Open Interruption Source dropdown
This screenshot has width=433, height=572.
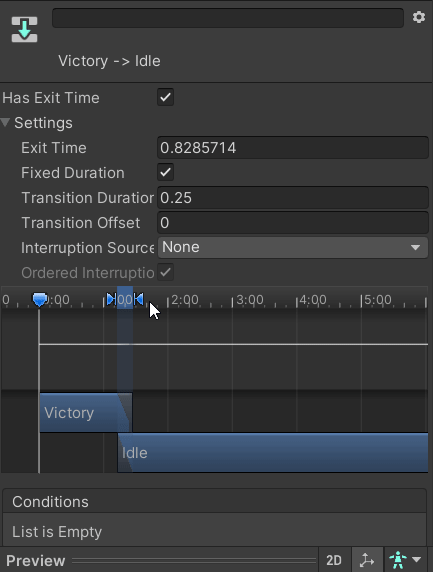(293, 247)
